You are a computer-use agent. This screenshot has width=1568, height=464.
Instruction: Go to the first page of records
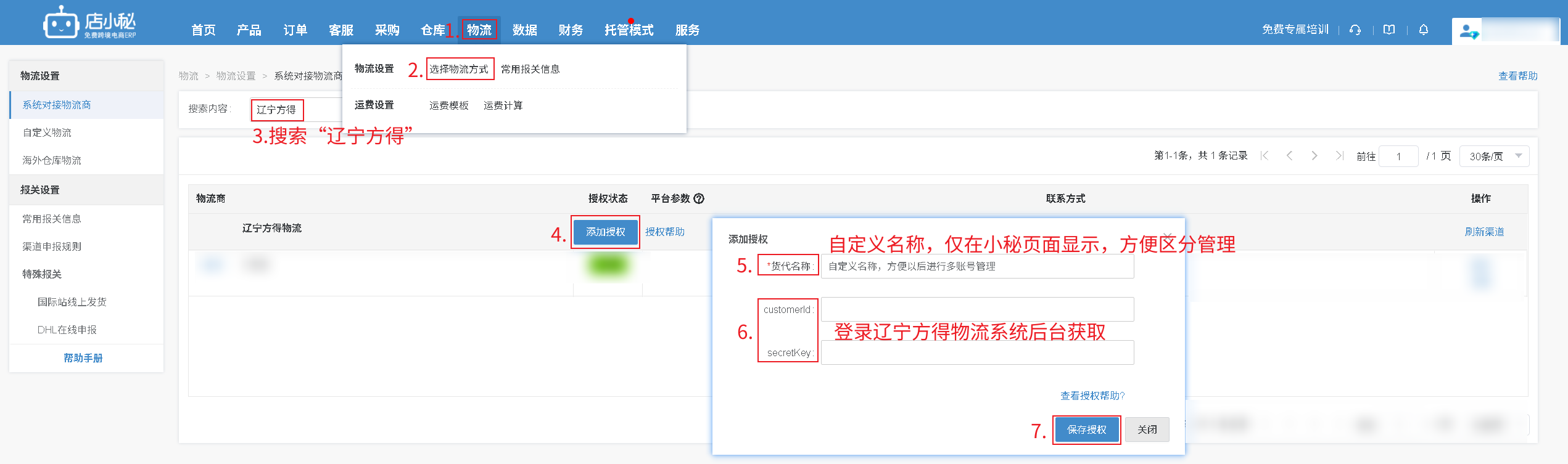point(1265,156)
